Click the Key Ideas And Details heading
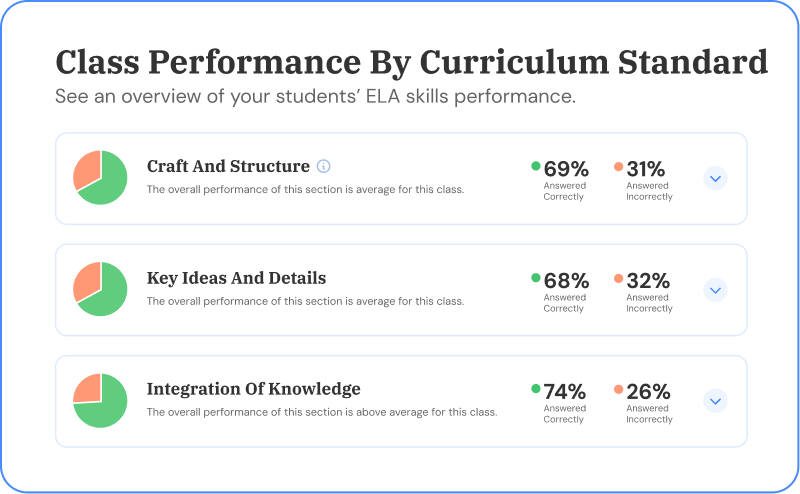The width and height of the screenshot is (800, 494). [x=236, y=278]
